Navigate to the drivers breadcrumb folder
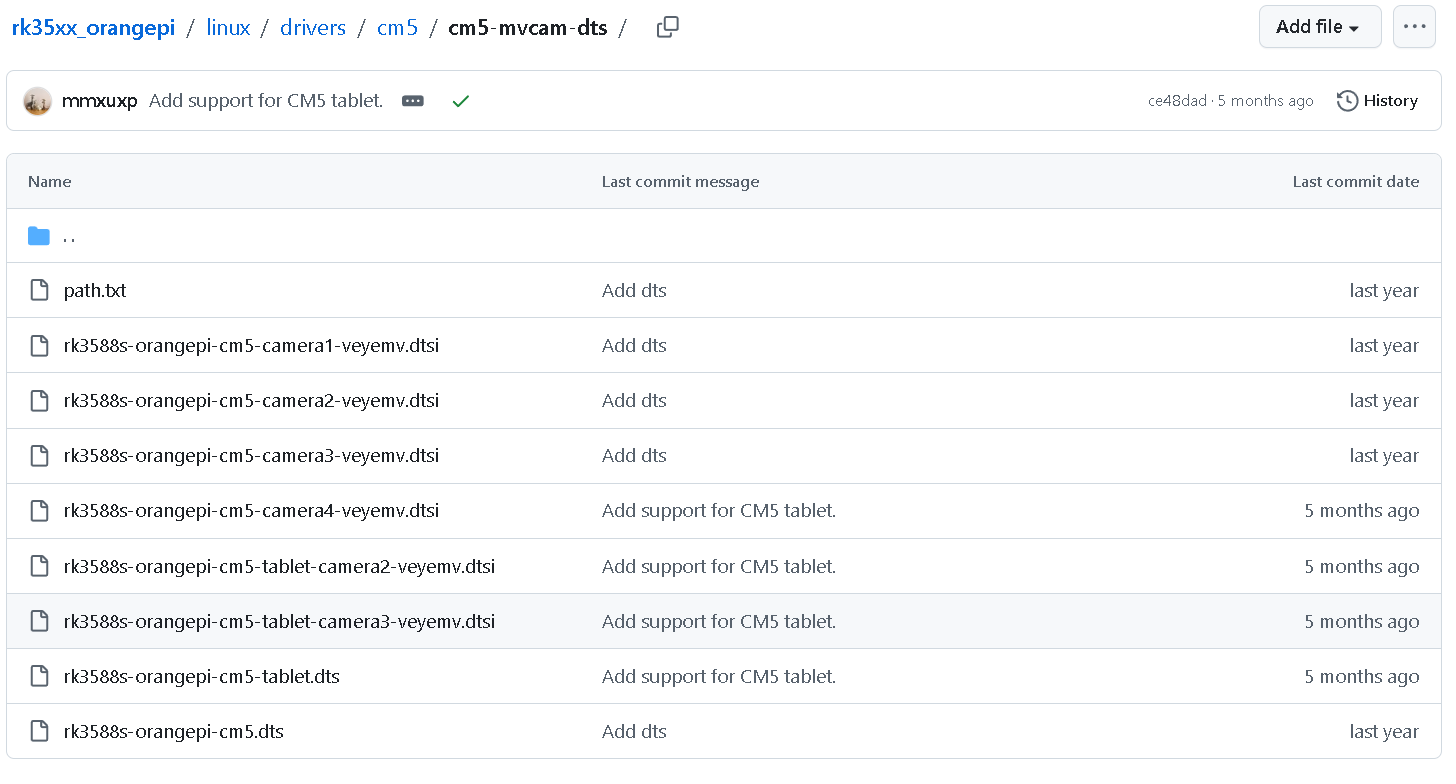The width and height of the screenshot is (1456, 784). tap(313, 28)
